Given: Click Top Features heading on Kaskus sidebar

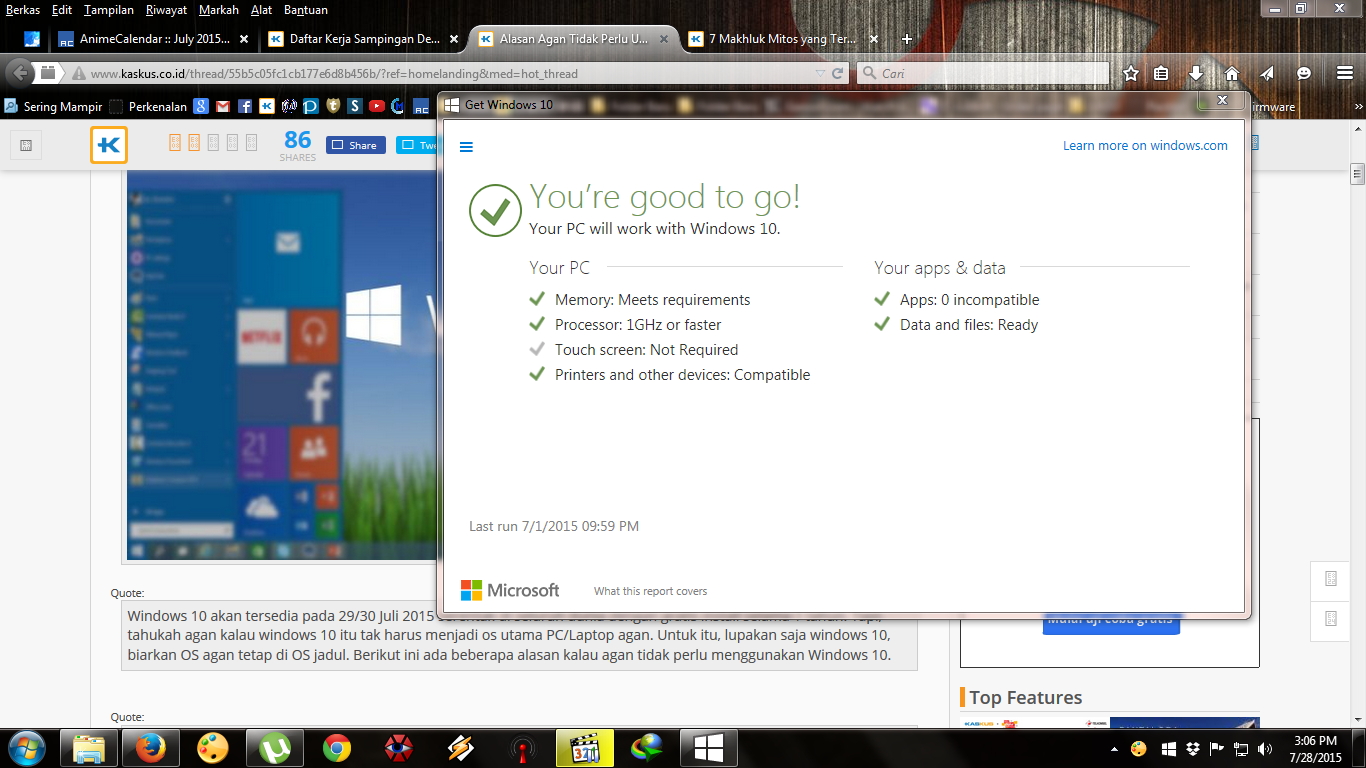Looking at the screenshot, I should (1025, 698).
